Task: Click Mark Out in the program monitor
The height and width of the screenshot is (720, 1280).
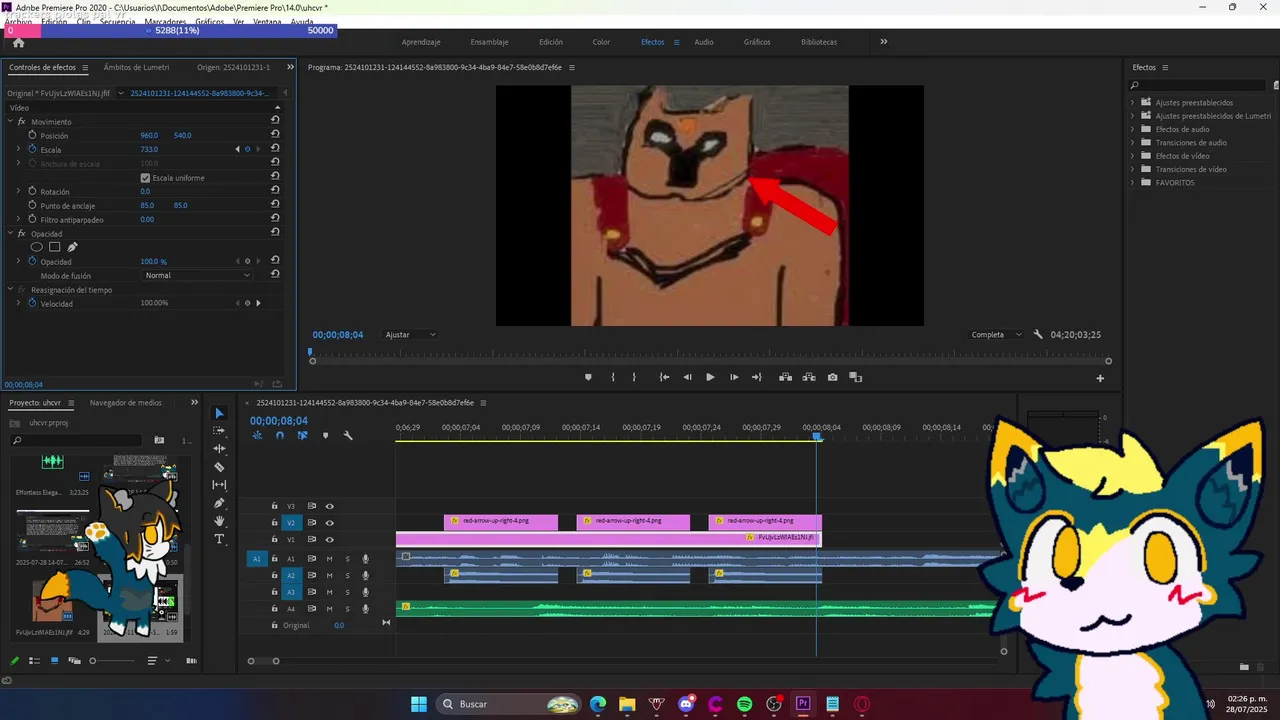Action: pos(634,377)
